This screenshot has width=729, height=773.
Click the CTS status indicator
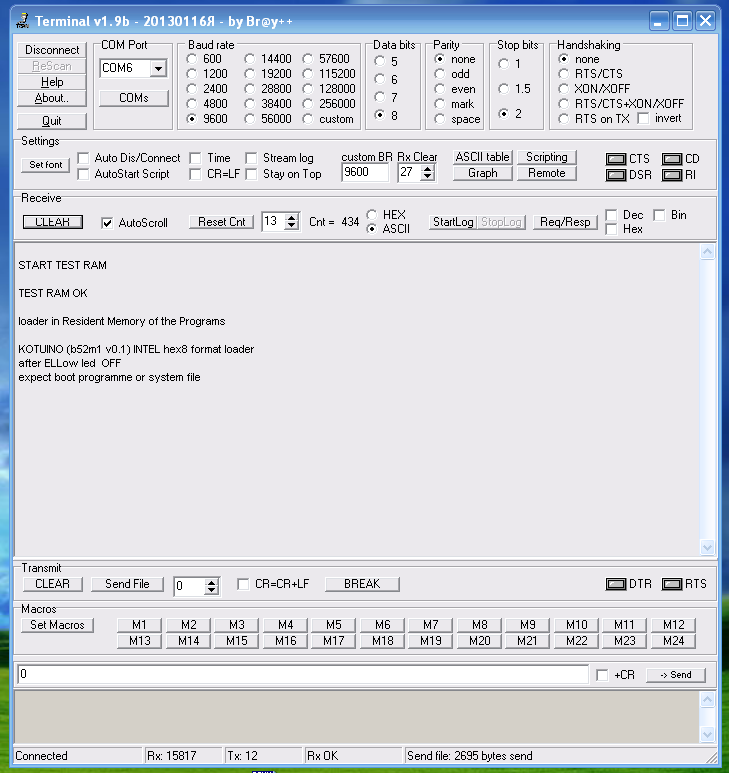[616, 159]
